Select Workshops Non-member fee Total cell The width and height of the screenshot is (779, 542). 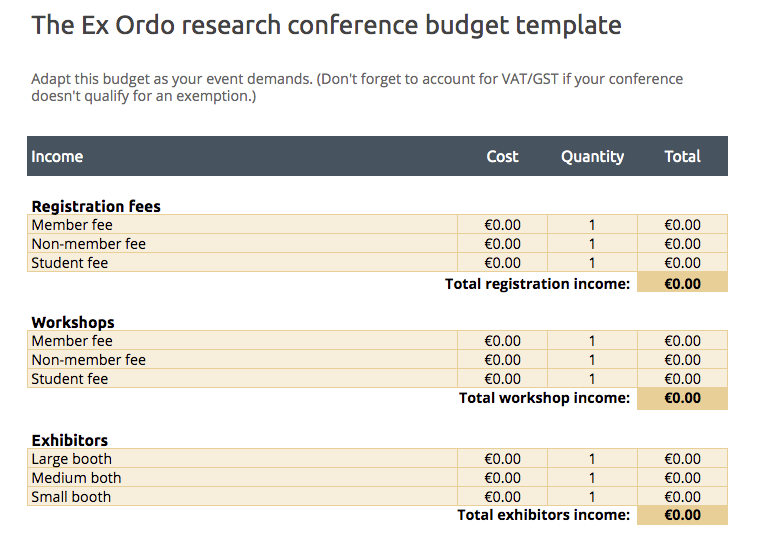682,360
